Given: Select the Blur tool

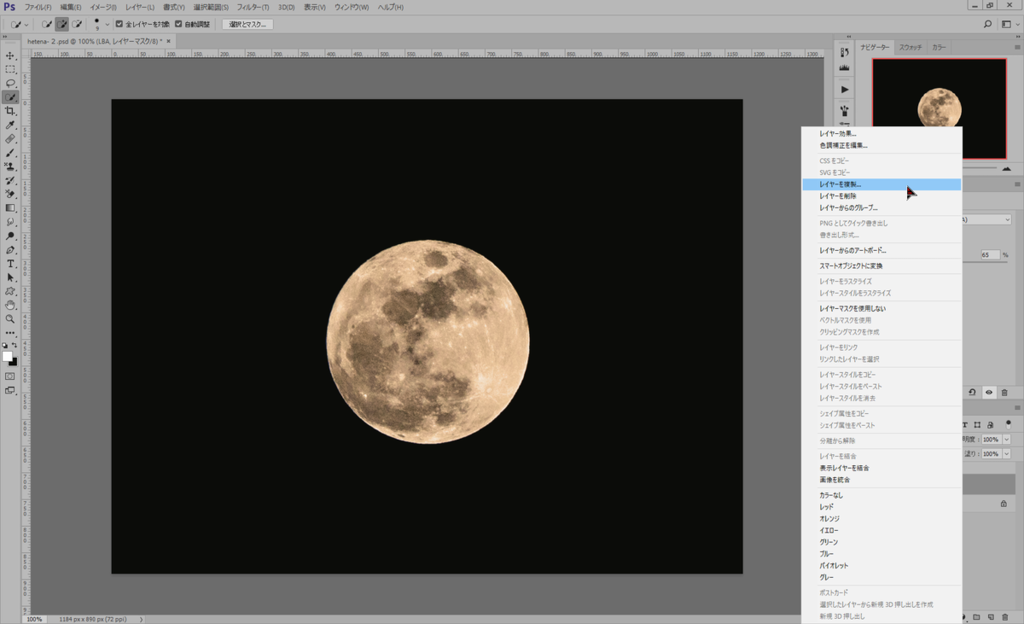Looking at the screenshot, I should coord(10,222).
